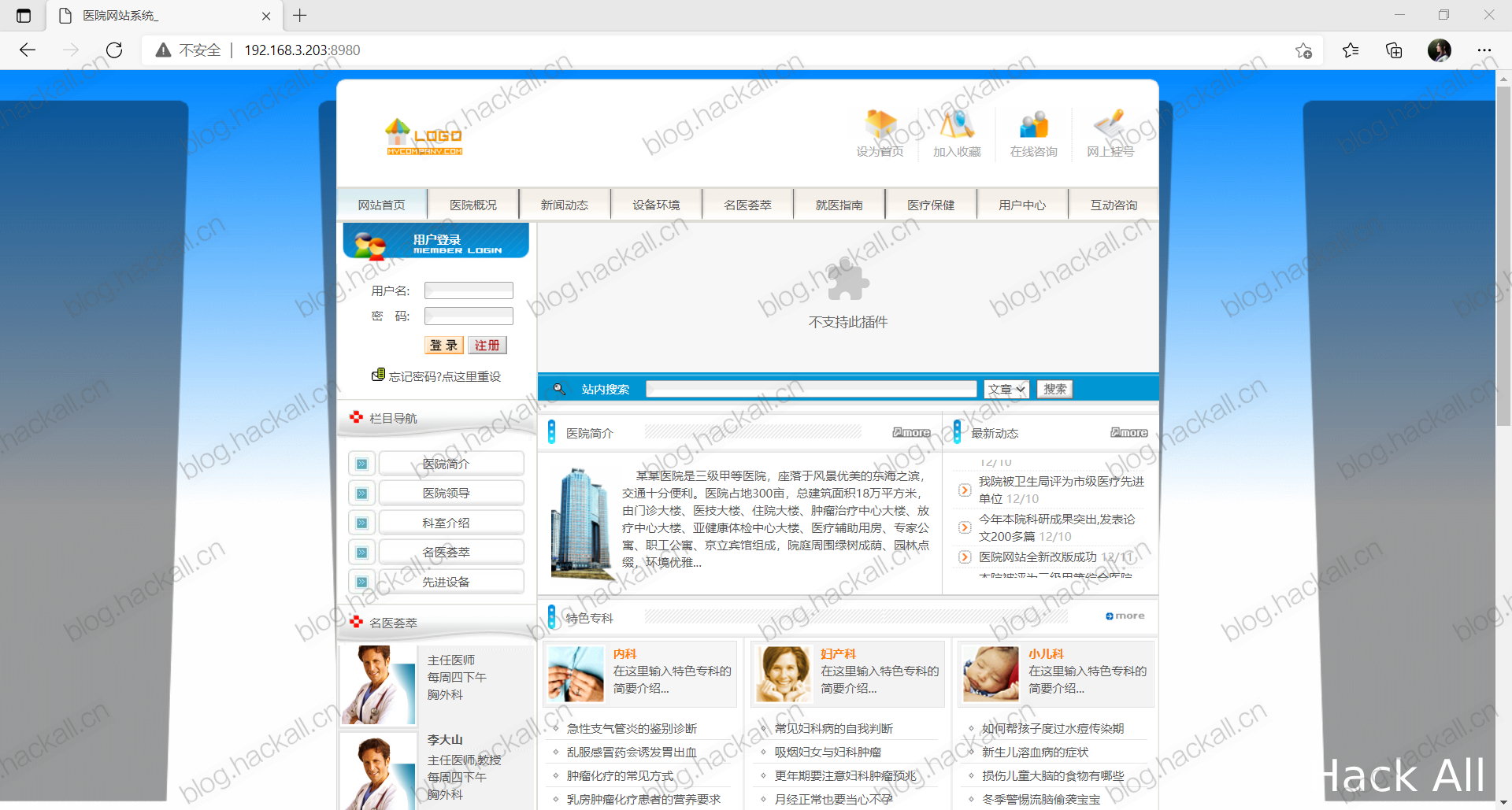Open article 常见妇科病的自我判断

[x=833, y=728]
